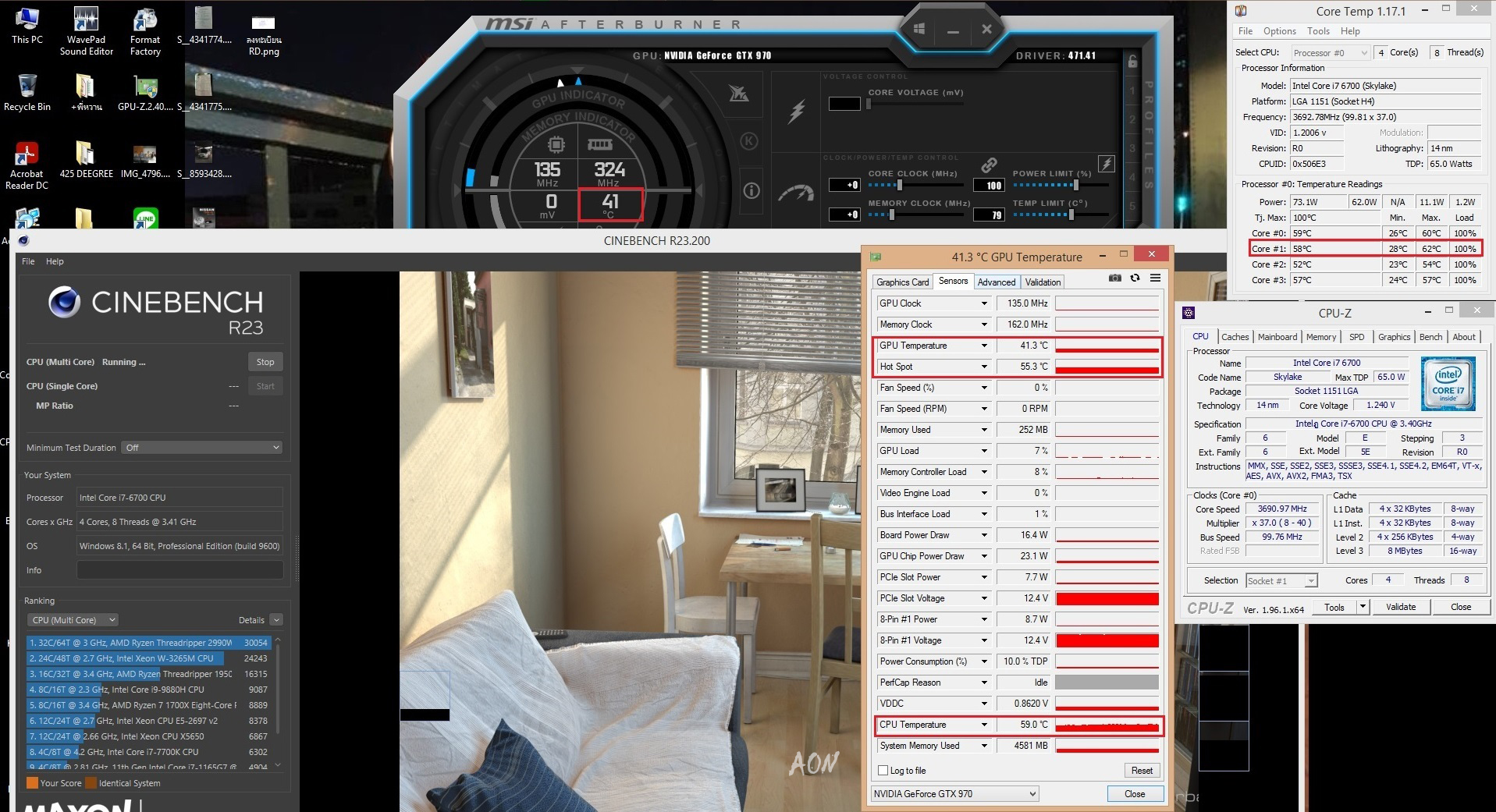The width and height of the screenshot is (1496, 812).
Task: Open the GPU-Z graphics card selector dropdown
Action: click(x=955, y=794)
